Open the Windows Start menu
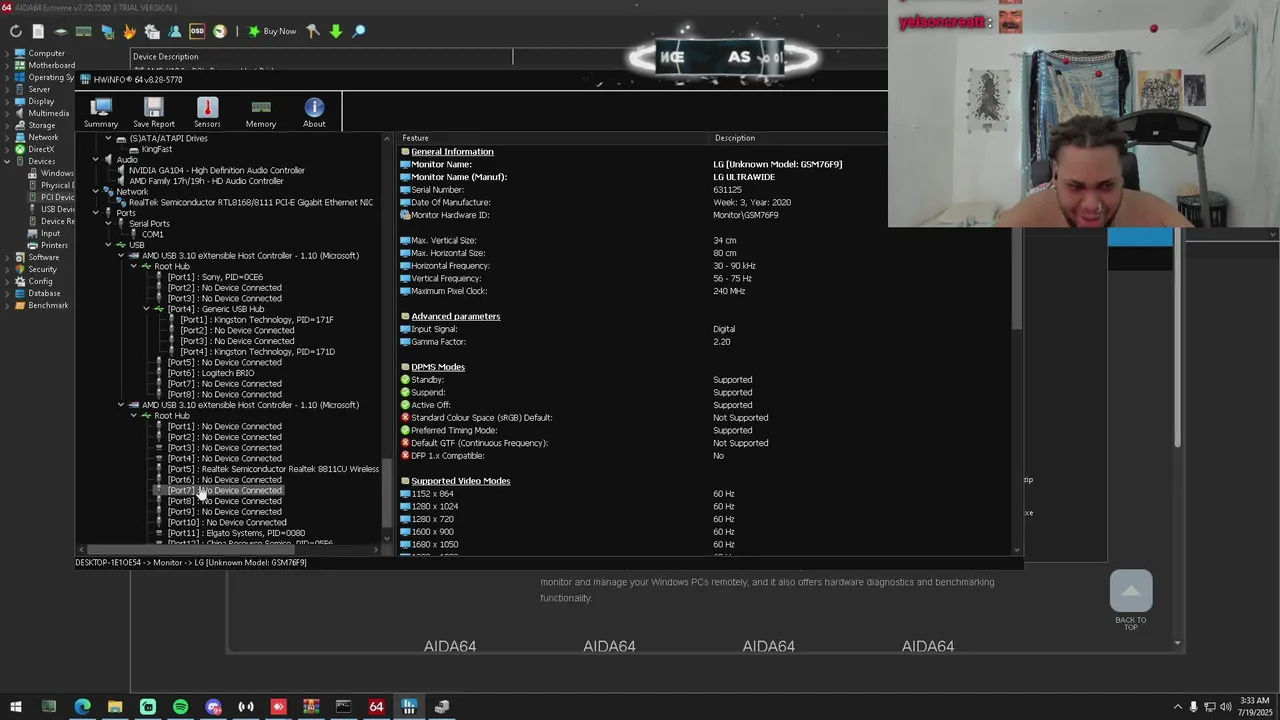 coord(16,707)
